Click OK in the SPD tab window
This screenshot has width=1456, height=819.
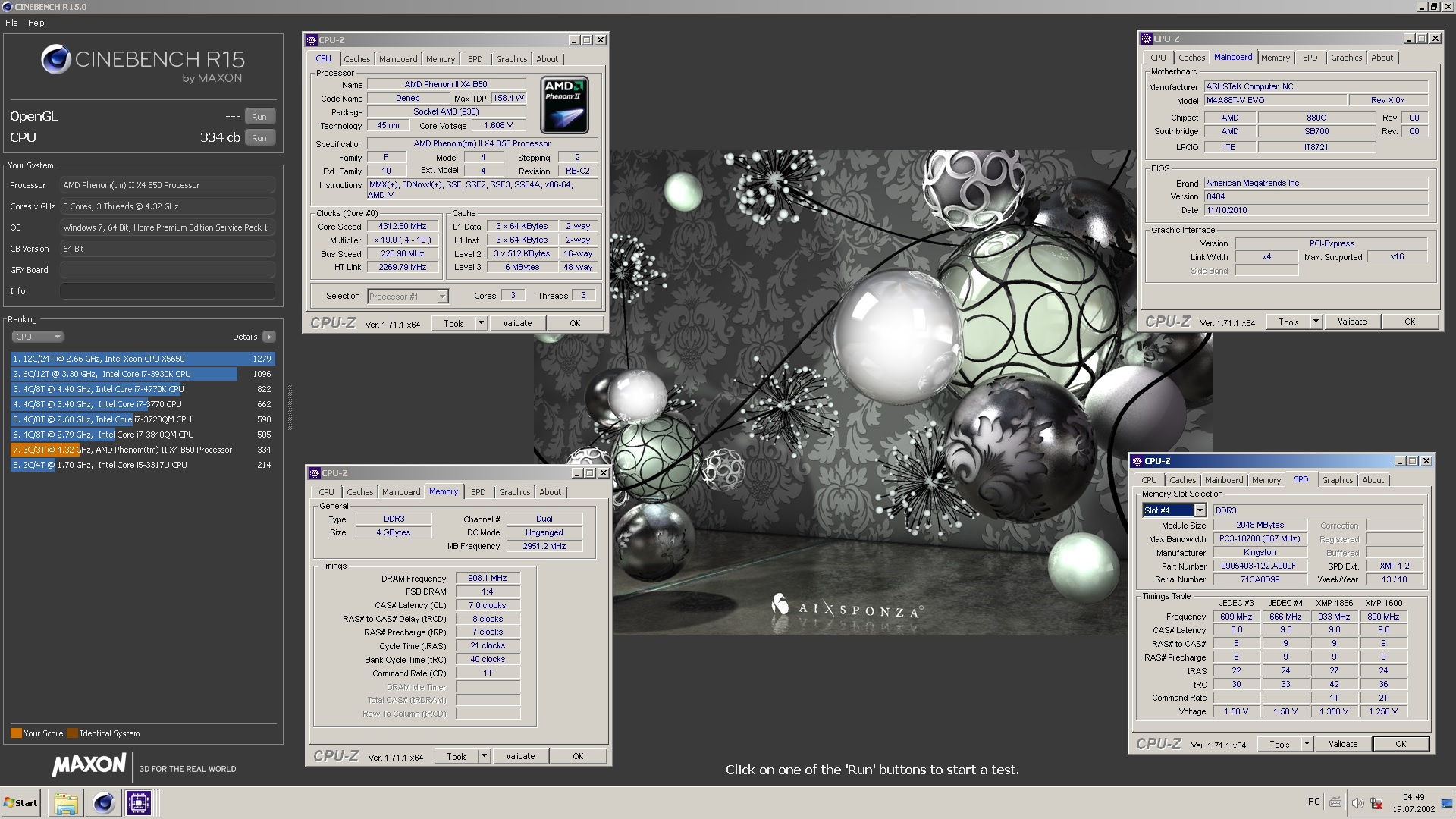1401,744
